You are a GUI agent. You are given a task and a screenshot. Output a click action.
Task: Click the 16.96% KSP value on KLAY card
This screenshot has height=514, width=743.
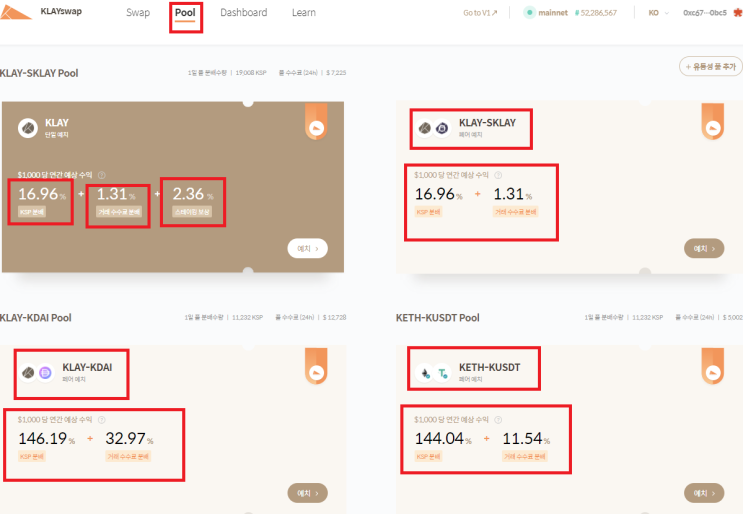tap(42, 194)
